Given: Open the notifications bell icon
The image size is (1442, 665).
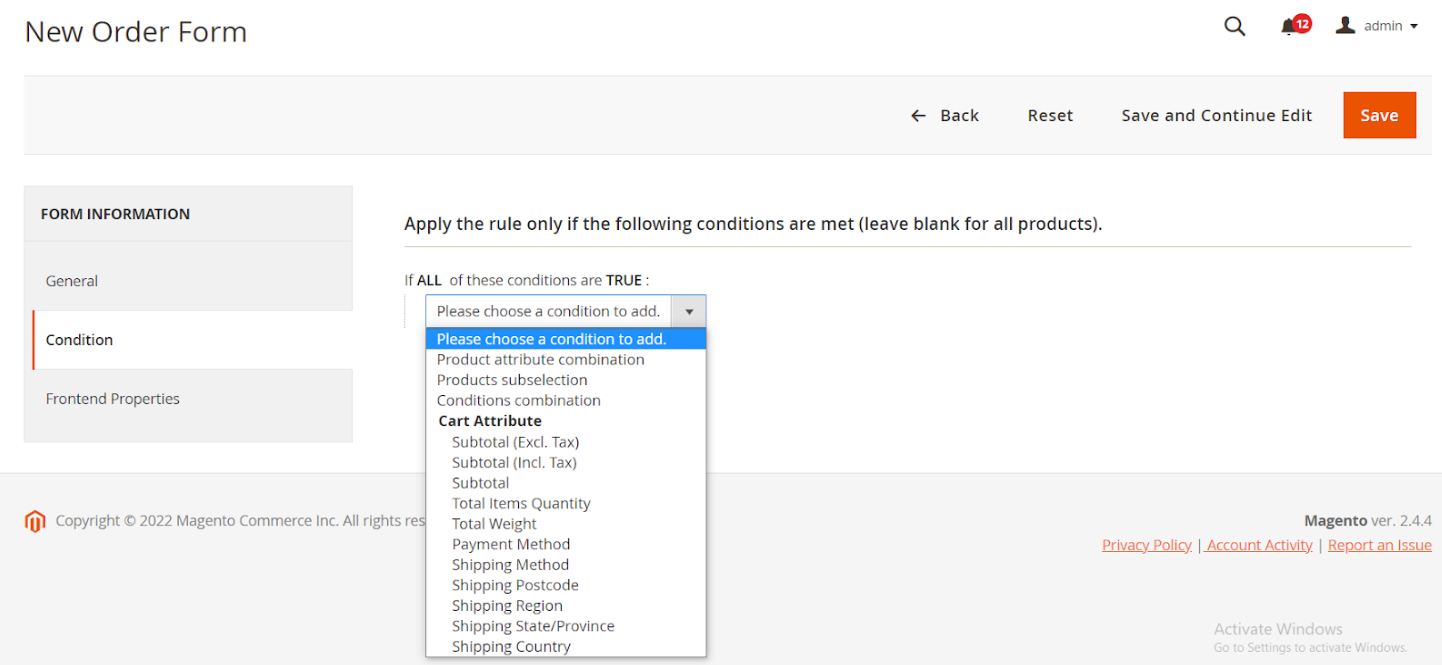Looking at the screenshot, I should tap(1289, 28).
